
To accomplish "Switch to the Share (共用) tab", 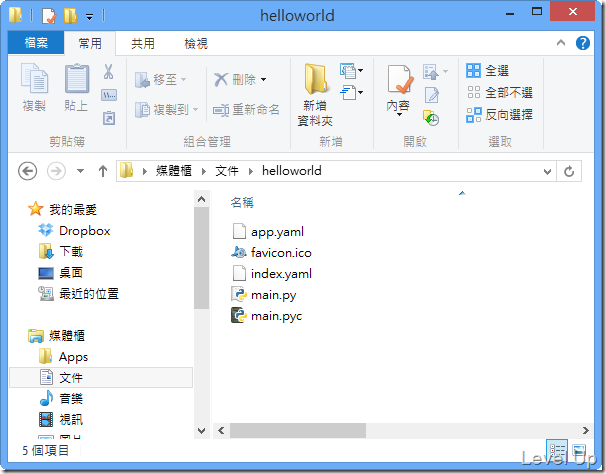I will pyautogui.click(x=143, y=43).
